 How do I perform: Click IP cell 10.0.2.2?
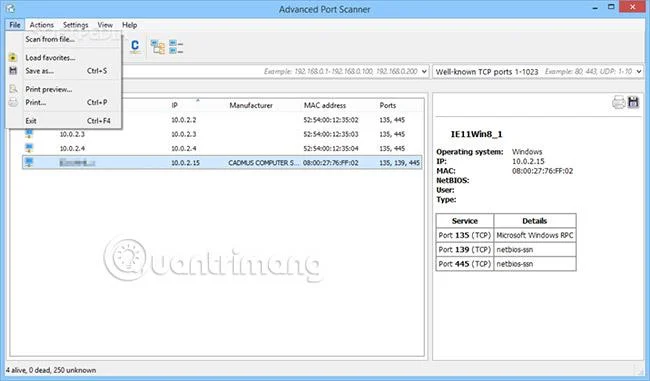pos(184,120)
